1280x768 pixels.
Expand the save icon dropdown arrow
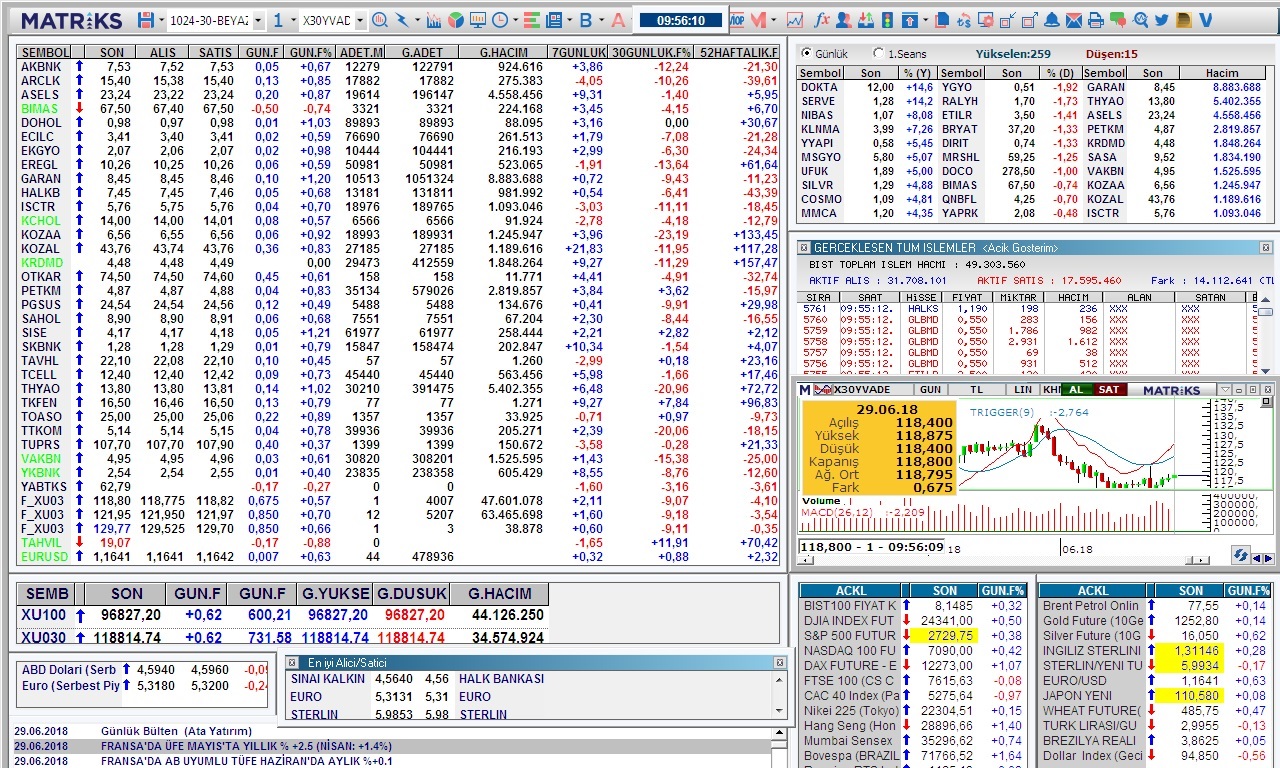point(162,20)
